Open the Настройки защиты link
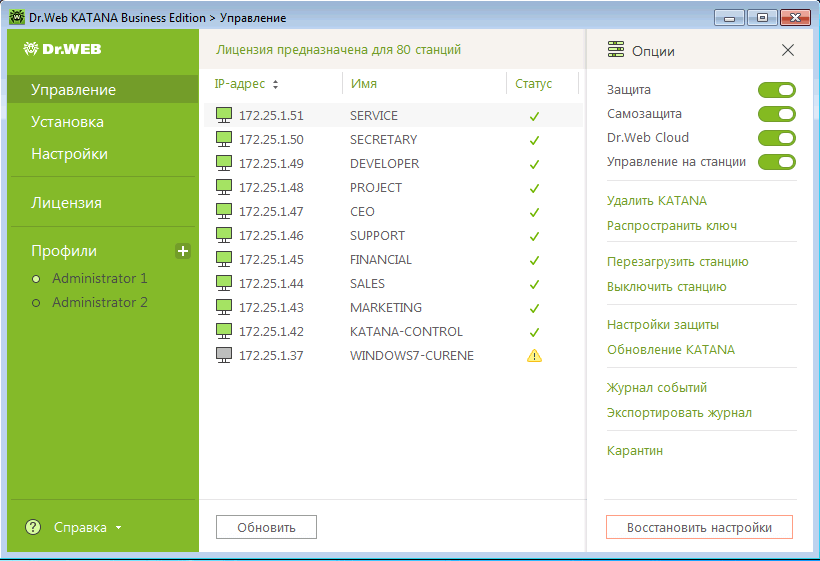 click(x=663, y=325)
